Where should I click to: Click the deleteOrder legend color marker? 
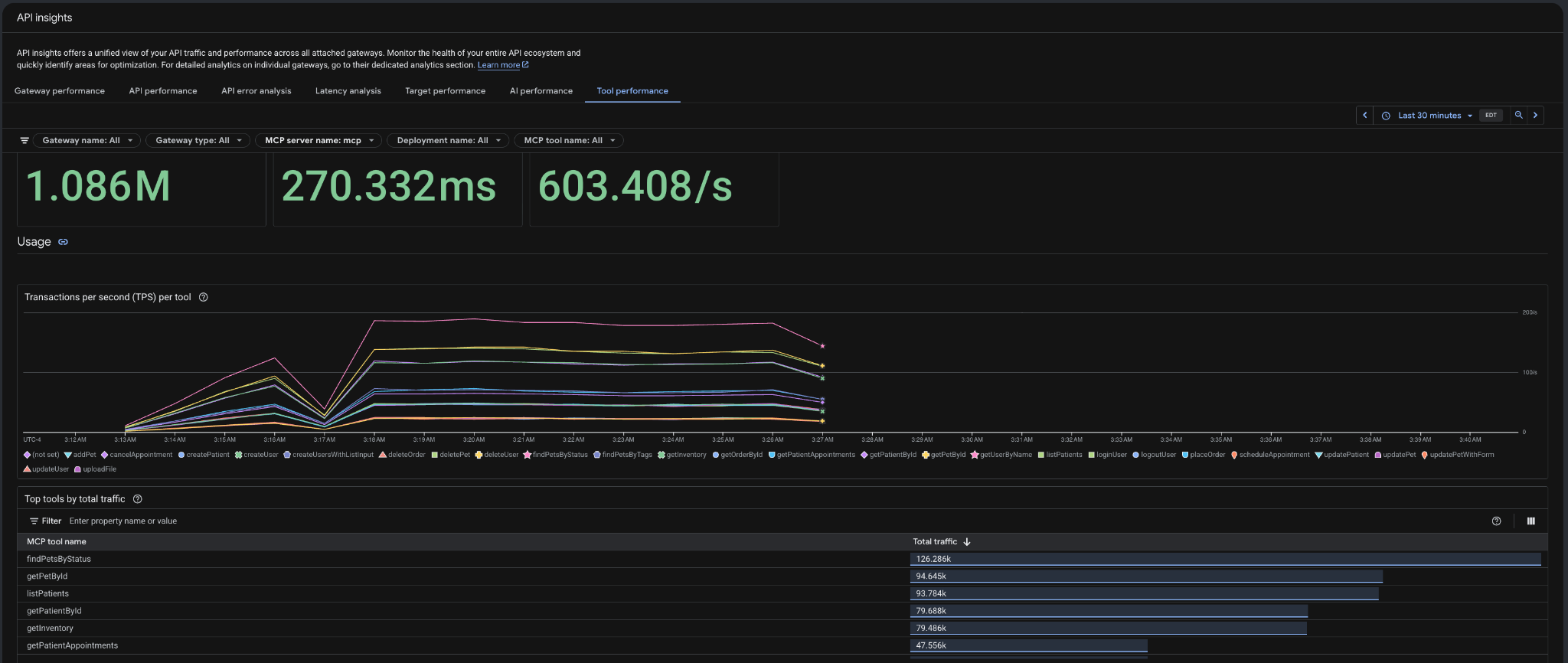382,455
